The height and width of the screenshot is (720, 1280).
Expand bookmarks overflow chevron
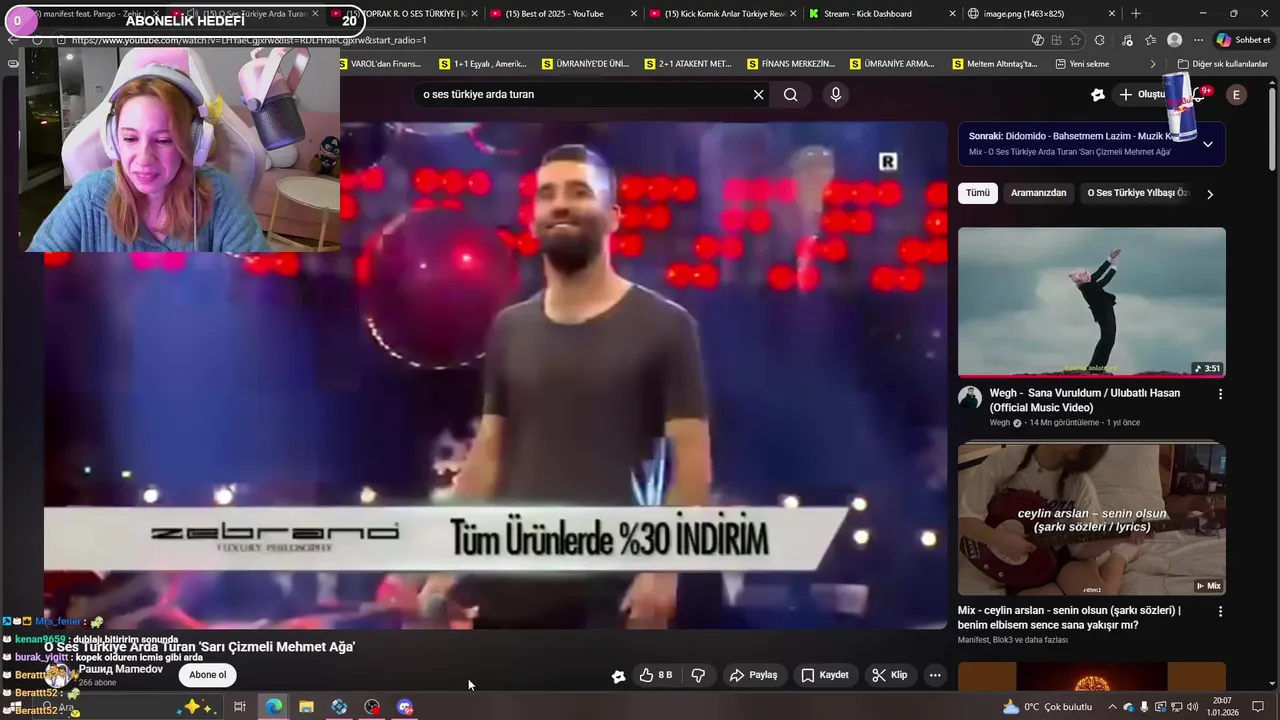1153,64
